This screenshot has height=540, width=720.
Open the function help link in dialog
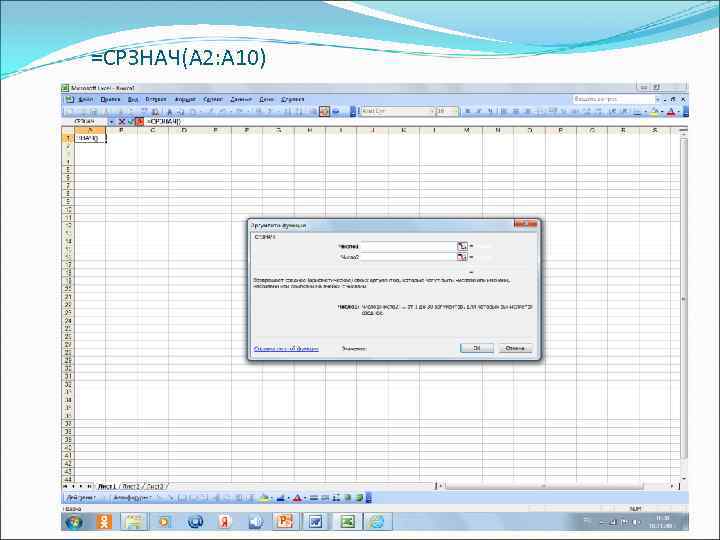point(286,349)
